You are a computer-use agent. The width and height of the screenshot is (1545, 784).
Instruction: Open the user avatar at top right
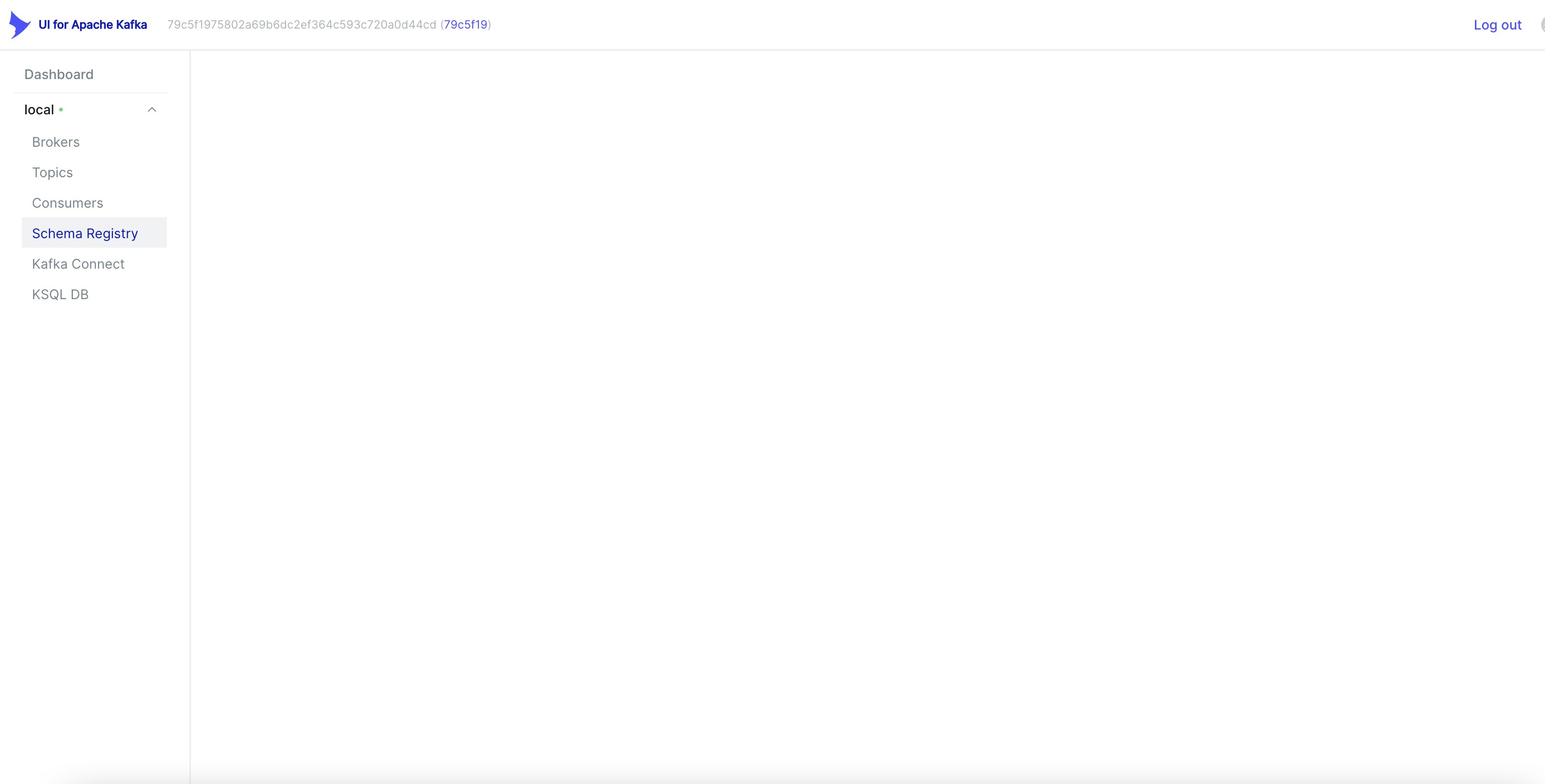[1541, 25]
